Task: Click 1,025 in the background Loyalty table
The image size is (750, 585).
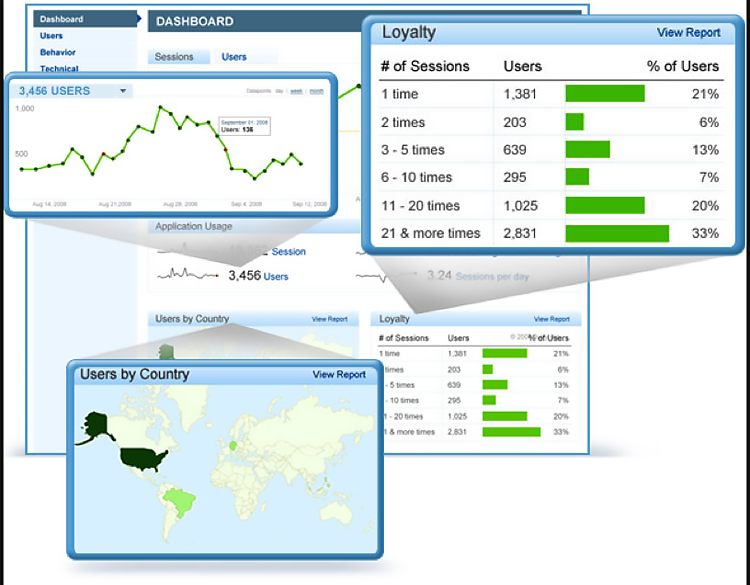Action: point(457,417)
